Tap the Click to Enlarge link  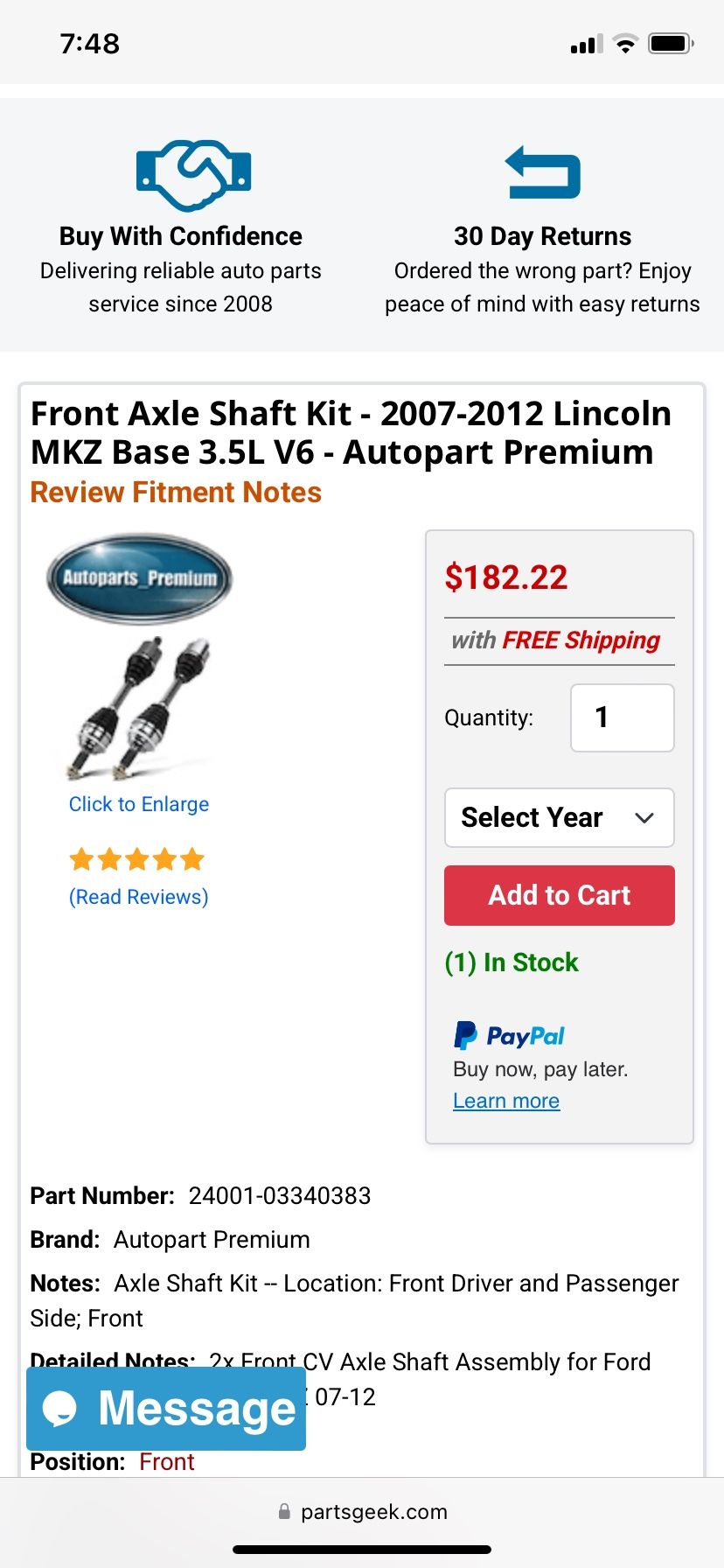139,804
